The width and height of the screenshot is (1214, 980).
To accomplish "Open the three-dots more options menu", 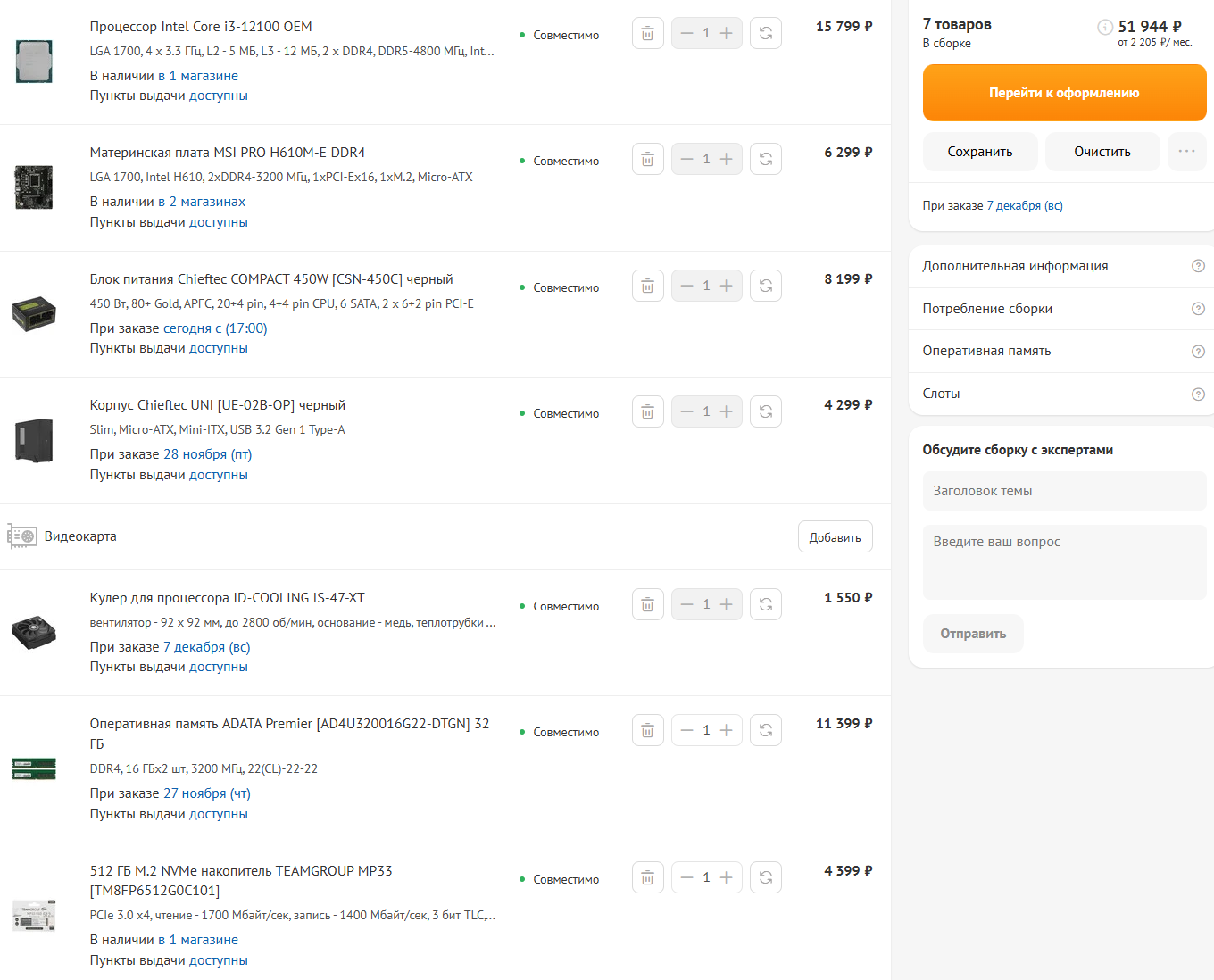I will (x=1186, y=152).
